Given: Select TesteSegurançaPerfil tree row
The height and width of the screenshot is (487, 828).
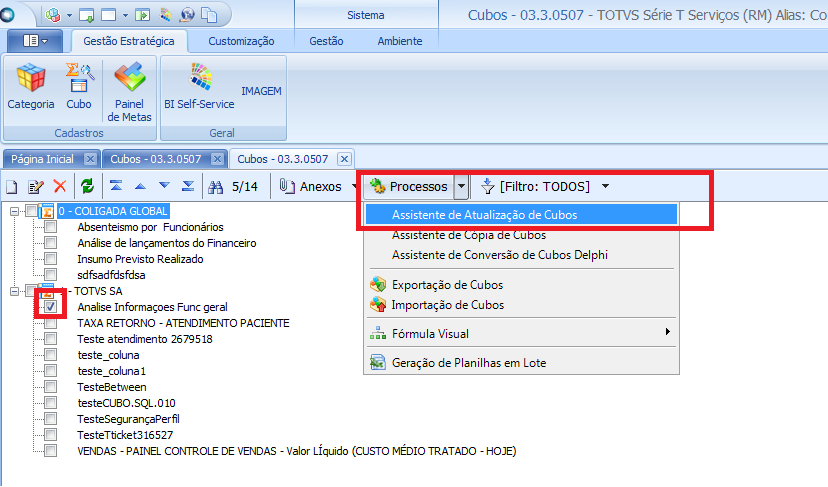Looking at the screenshot, I should (128, 419).
